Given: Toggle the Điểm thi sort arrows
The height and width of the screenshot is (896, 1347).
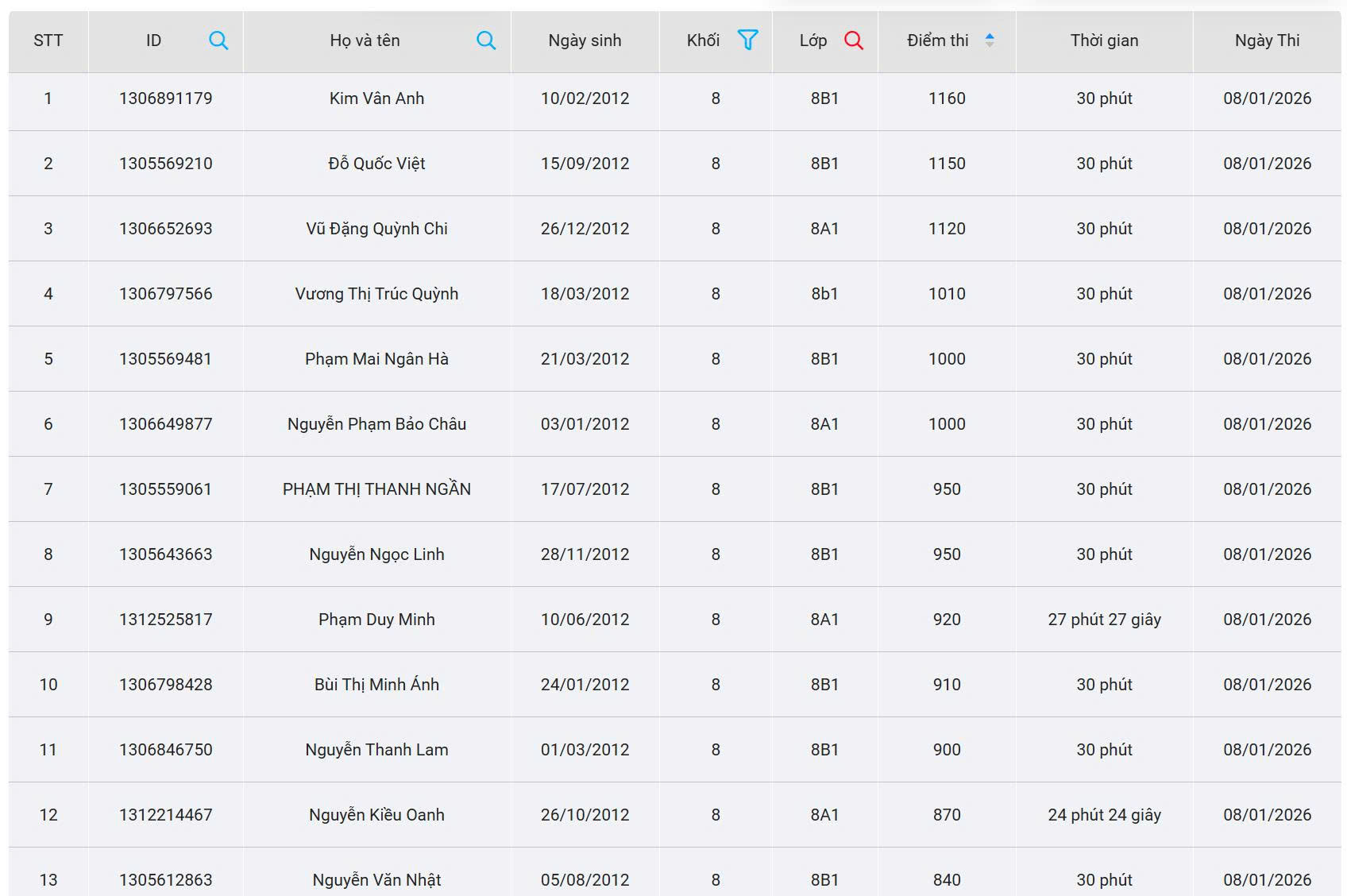Looking at the screenshot, I should coord(990,41).
